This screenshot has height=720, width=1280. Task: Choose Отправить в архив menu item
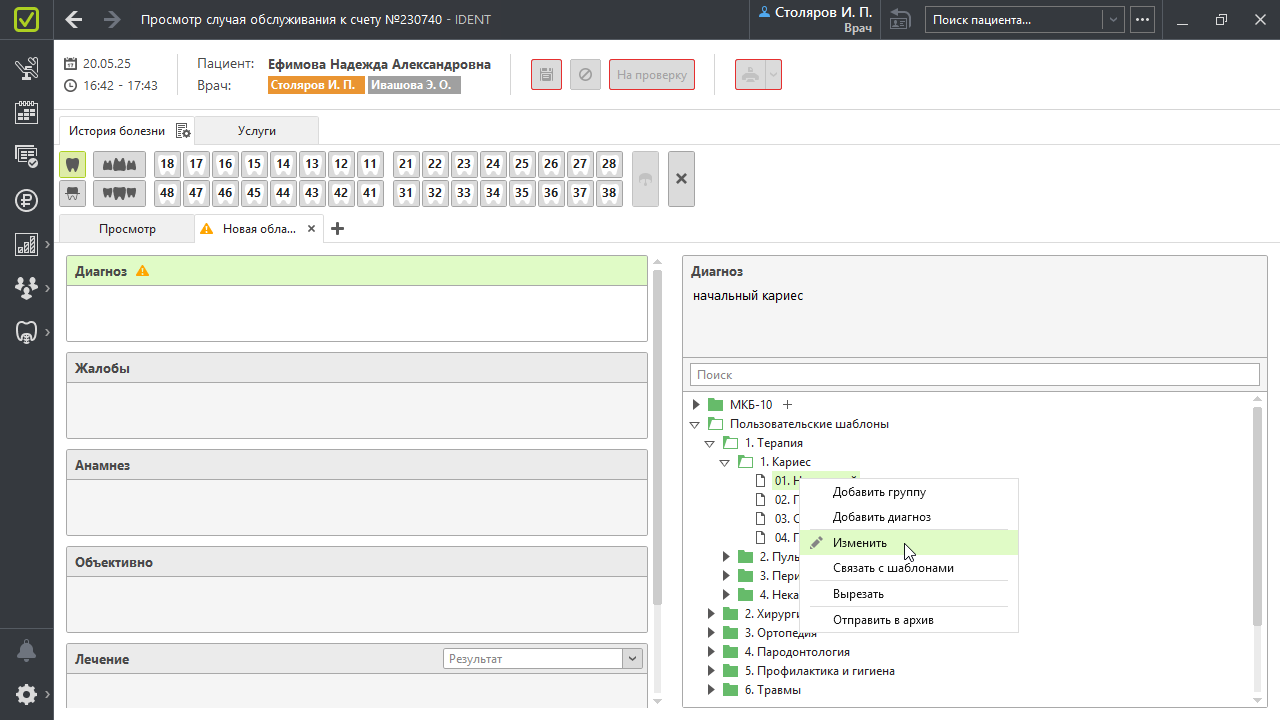[x=909, y=620]
